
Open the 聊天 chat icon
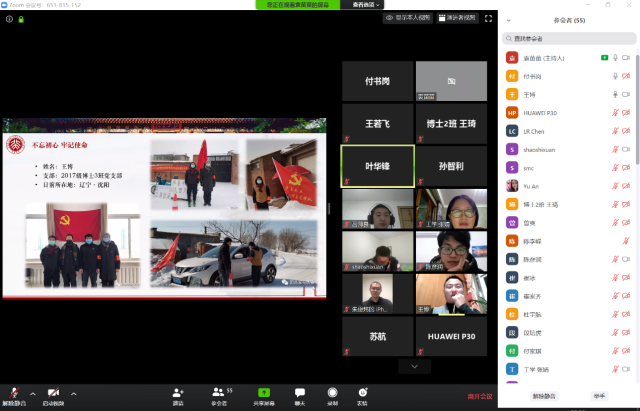[x=300, y=393]
